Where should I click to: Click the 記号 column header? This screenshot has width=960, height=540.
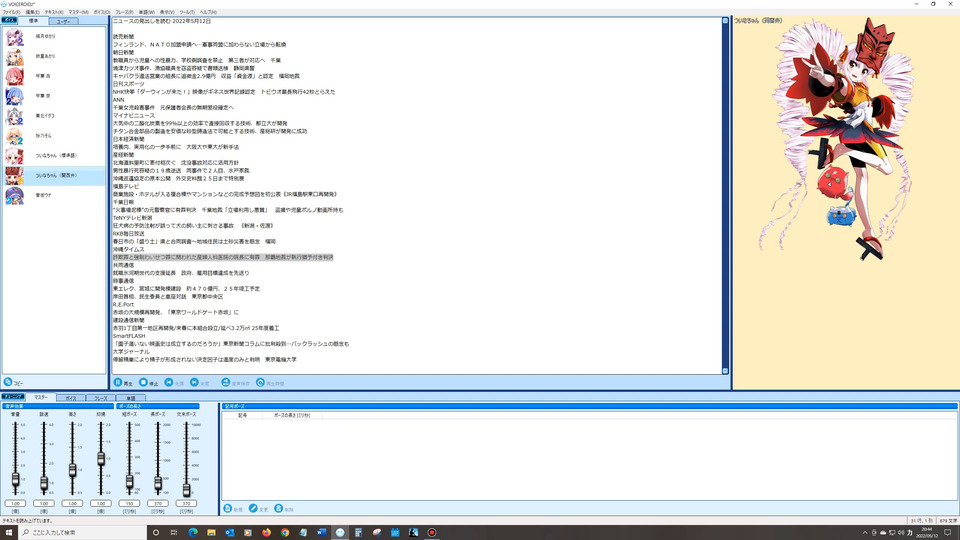pos(243,415)
